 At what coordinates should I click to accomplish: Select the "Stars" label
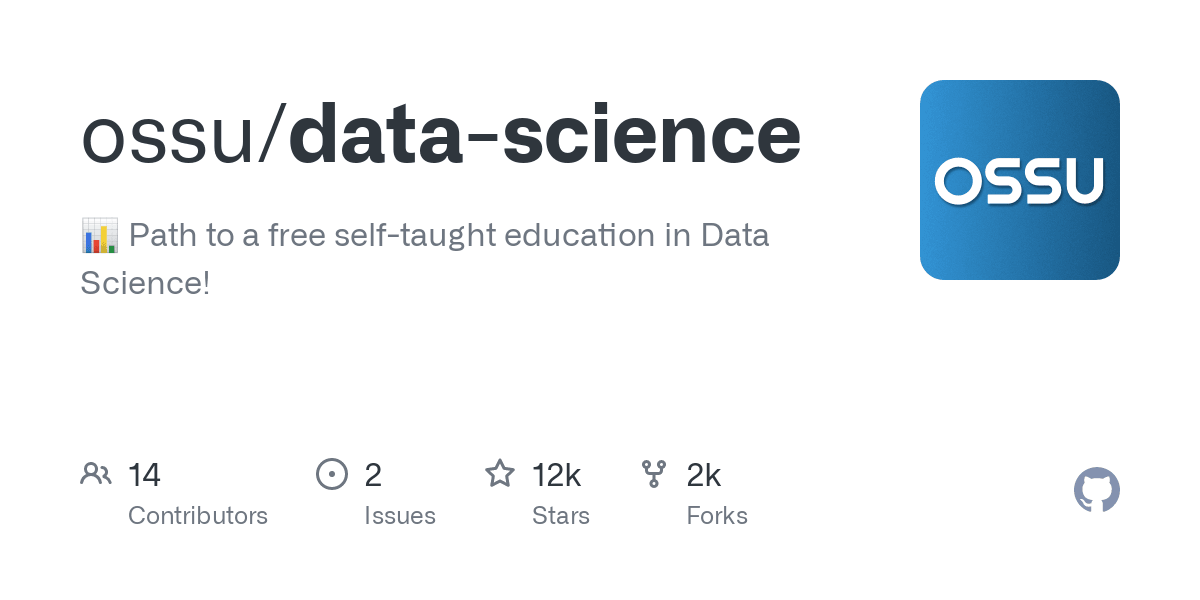(x=561, y=516)
